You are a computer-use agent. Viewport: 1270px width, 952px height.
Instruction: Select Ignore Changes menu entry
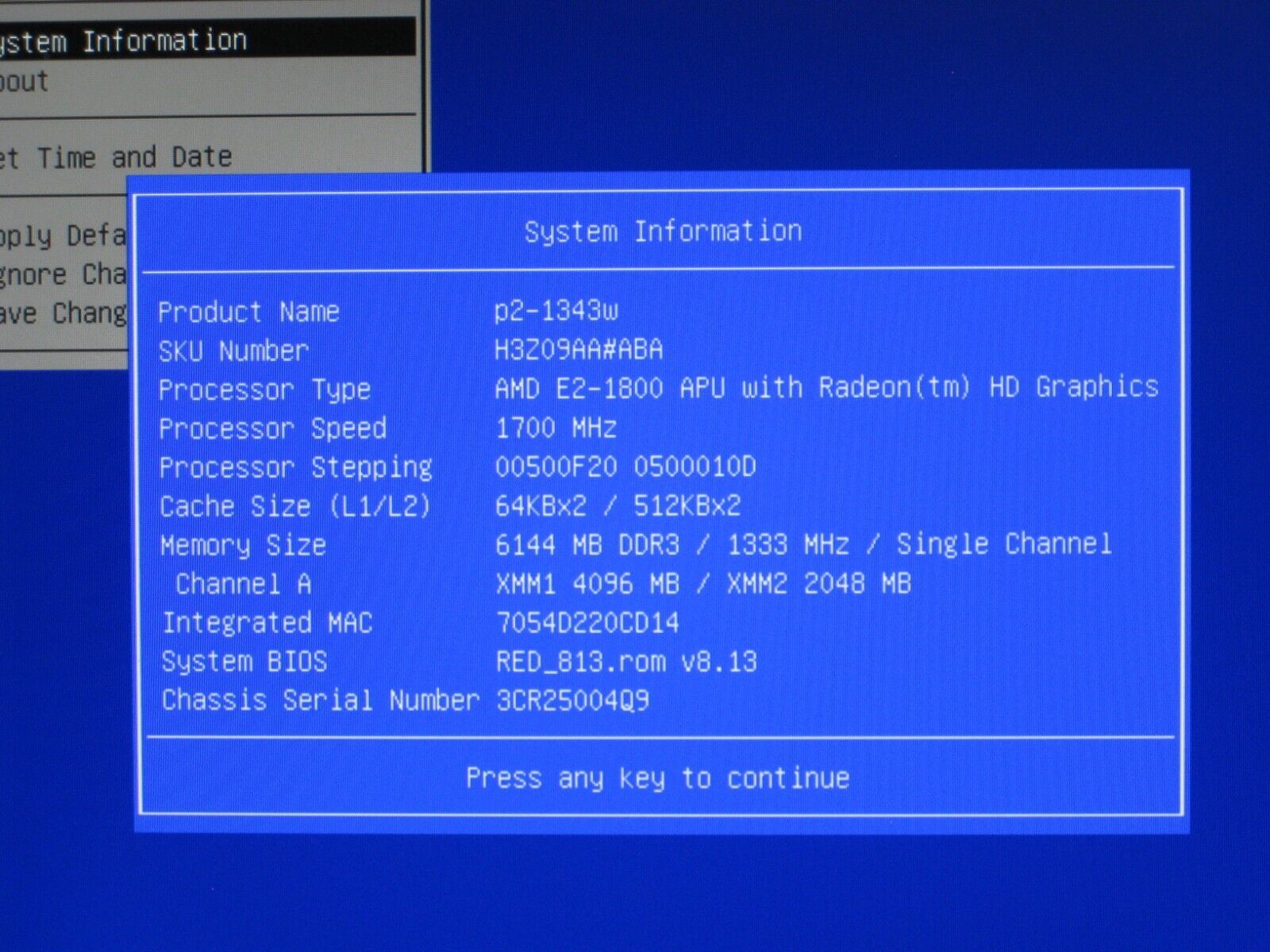(63, 274)
